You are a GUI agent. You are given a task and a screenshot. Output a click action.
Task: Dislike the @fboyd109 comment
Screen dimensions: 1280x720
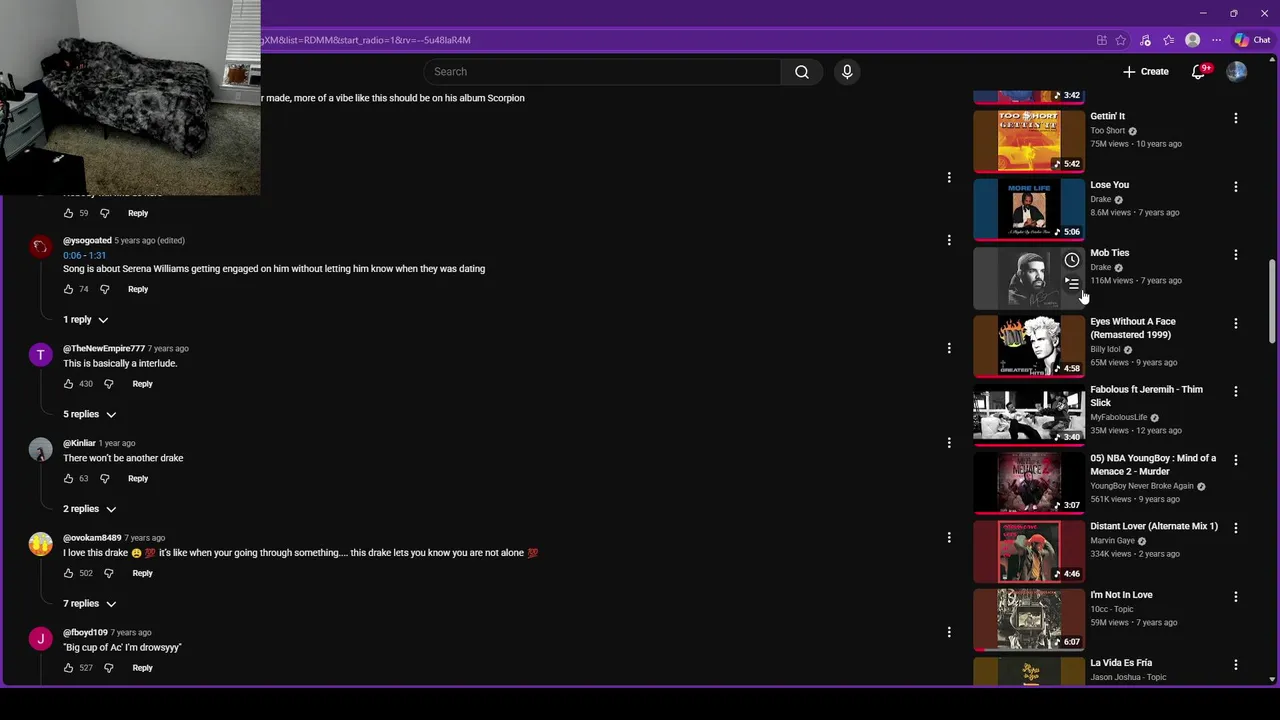pyautogui.click(x=108, y=668)
